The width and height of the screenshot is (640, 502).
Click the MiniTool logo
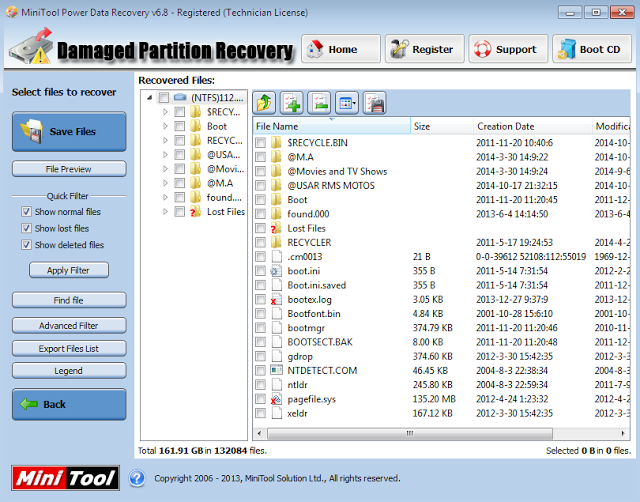pyautogui.click(x=66, y=478)
